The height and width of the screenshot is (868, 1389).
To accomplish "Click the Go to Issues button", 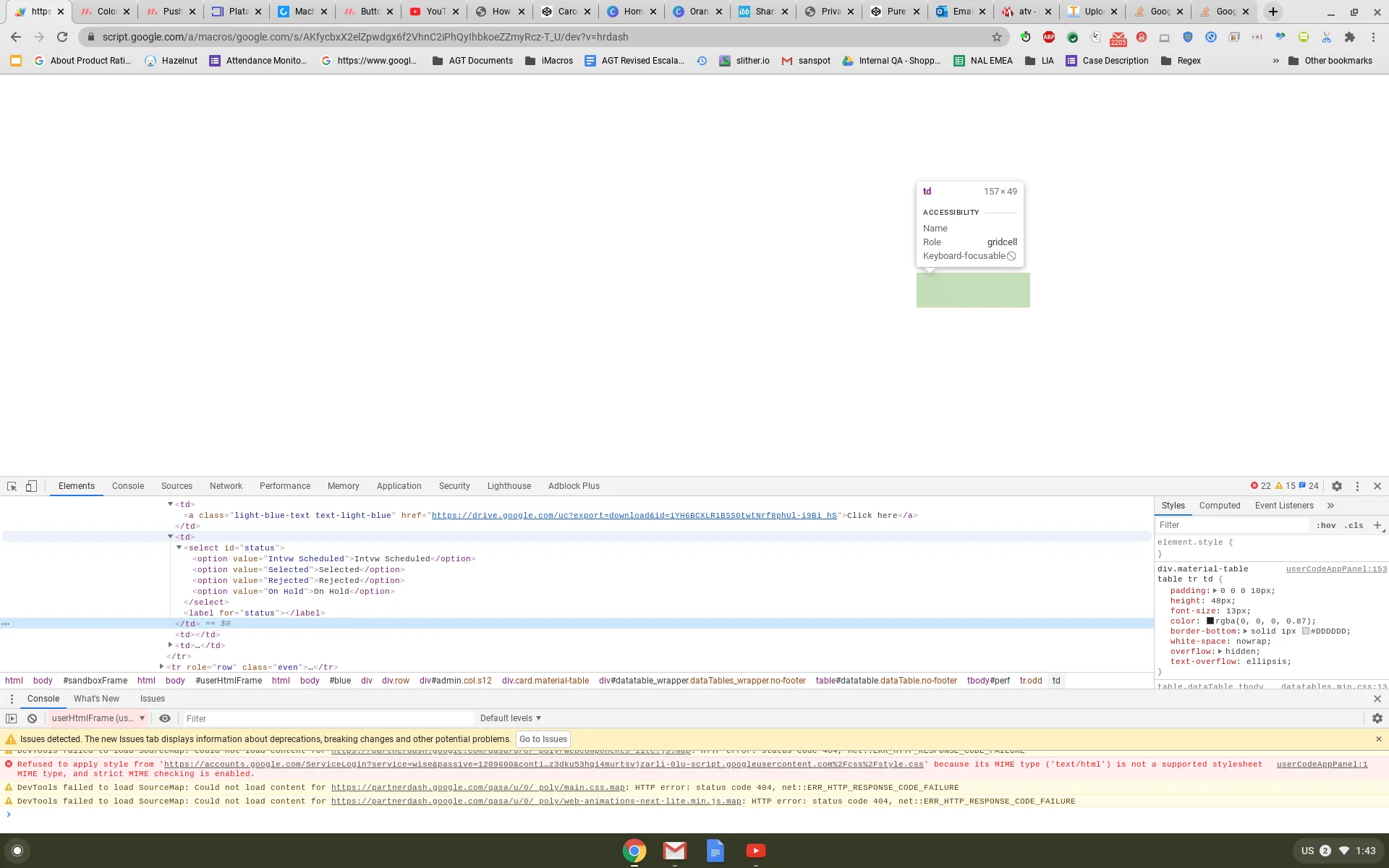I will pyautogui.click(x=543, y=739).
